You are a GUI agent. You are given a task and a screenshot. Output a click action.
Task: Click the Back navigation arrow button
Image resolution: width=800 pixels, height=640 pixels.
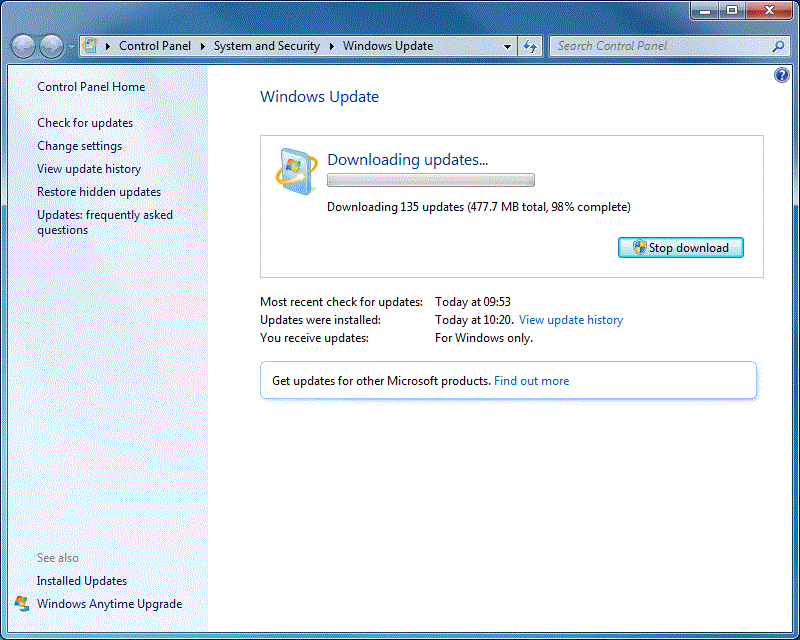23,46
